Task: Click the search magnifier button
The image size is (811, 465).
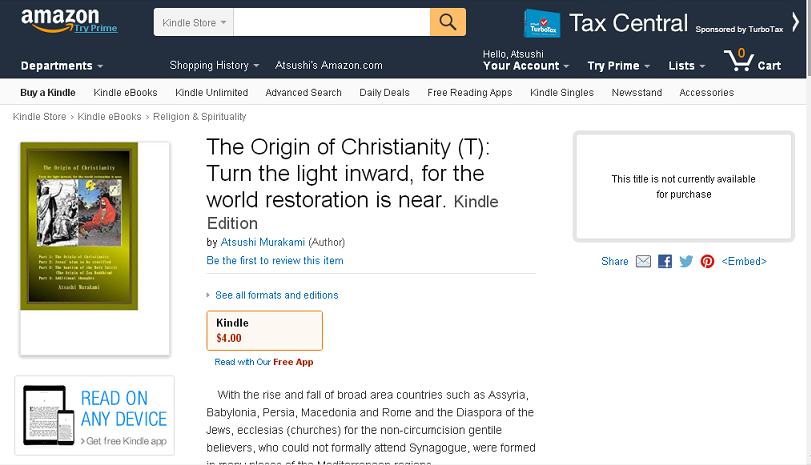Action: pyautogui.click(x=448, y=21)
